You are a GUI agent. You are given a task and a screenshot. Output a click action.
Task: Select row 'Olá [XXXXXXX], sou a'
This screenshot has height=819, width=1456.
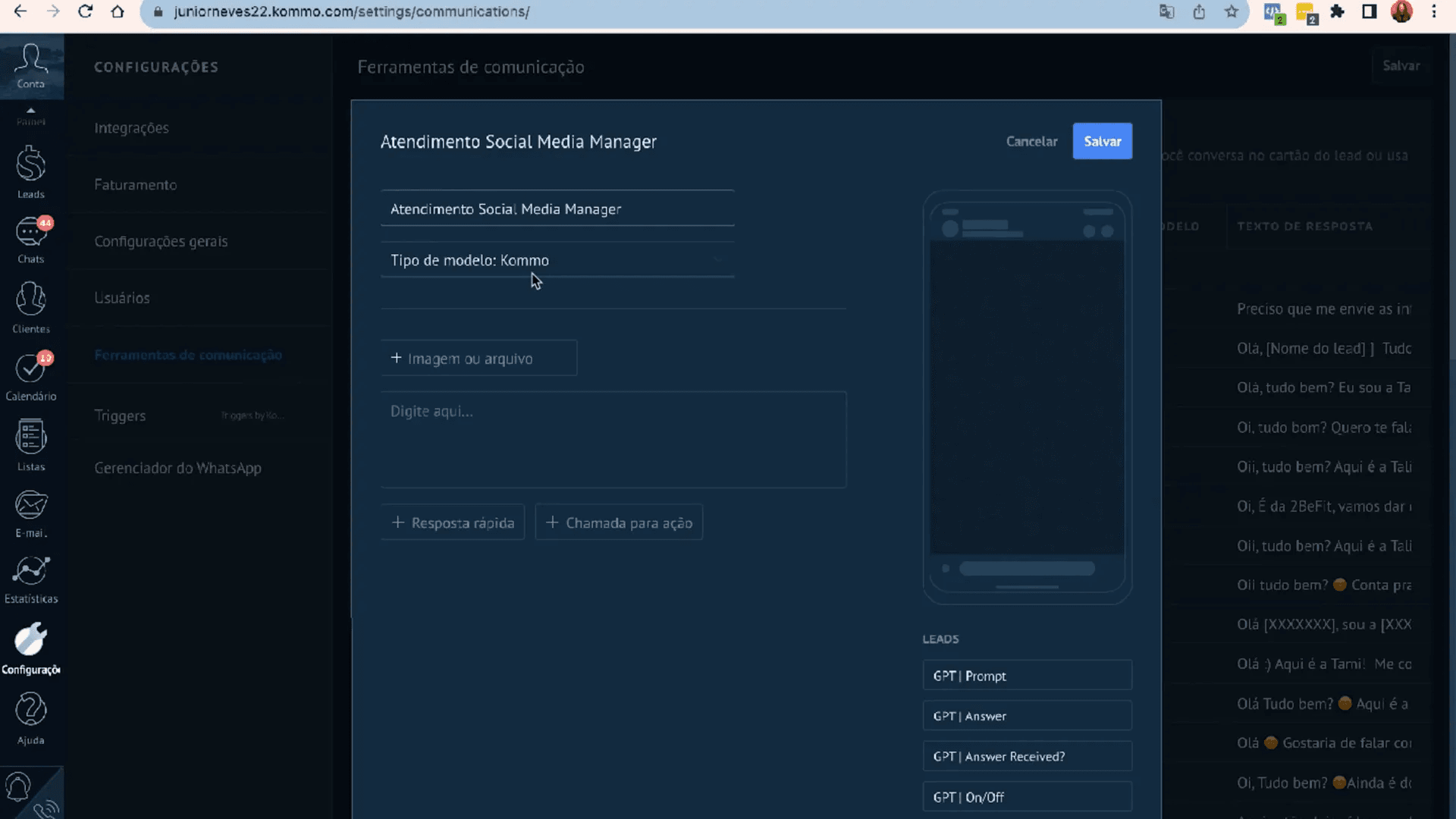(x=1324, y=625)
